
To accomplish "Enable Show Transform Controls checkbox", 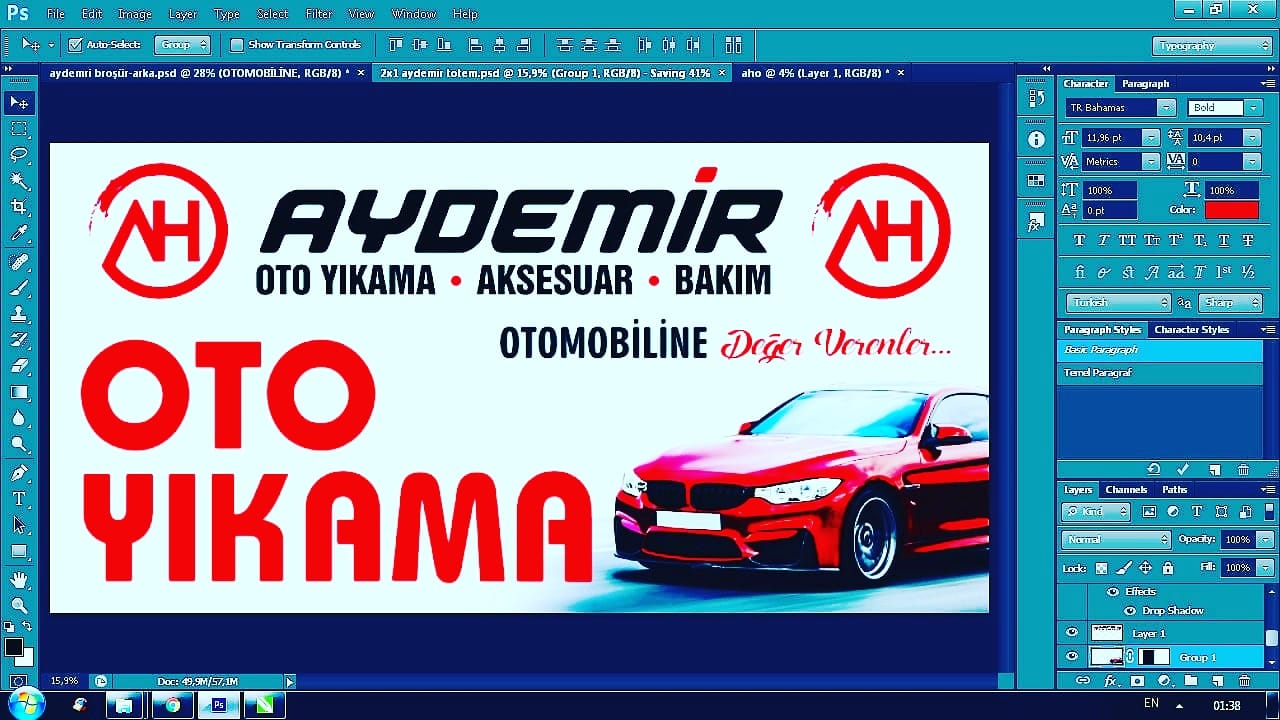I will pos(237,45).
